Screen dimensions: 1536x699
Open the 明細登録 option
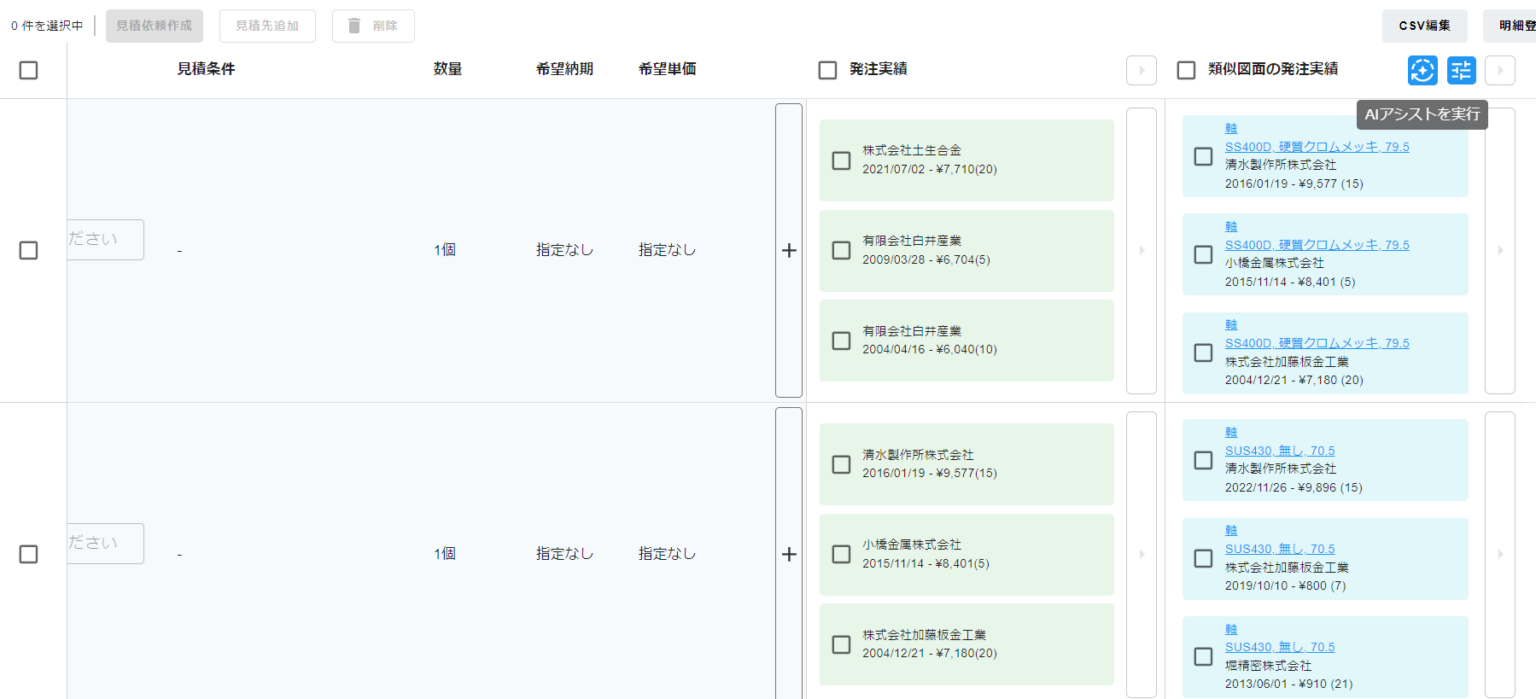coord(1515,25)
